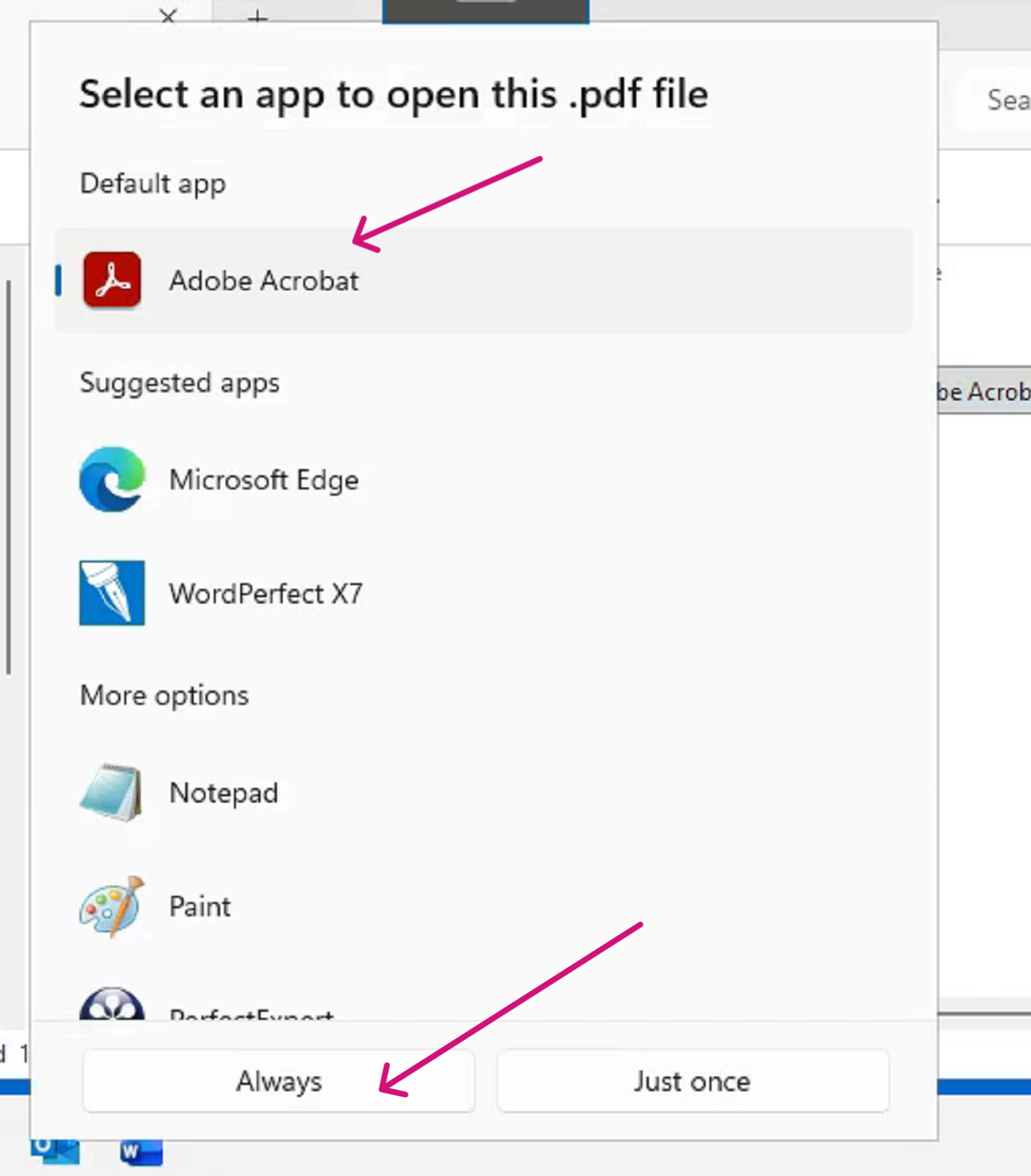Click the 'Suggested apps' heading text
The height and width of the screenshot is (1176, 1031).
[180, 383]
